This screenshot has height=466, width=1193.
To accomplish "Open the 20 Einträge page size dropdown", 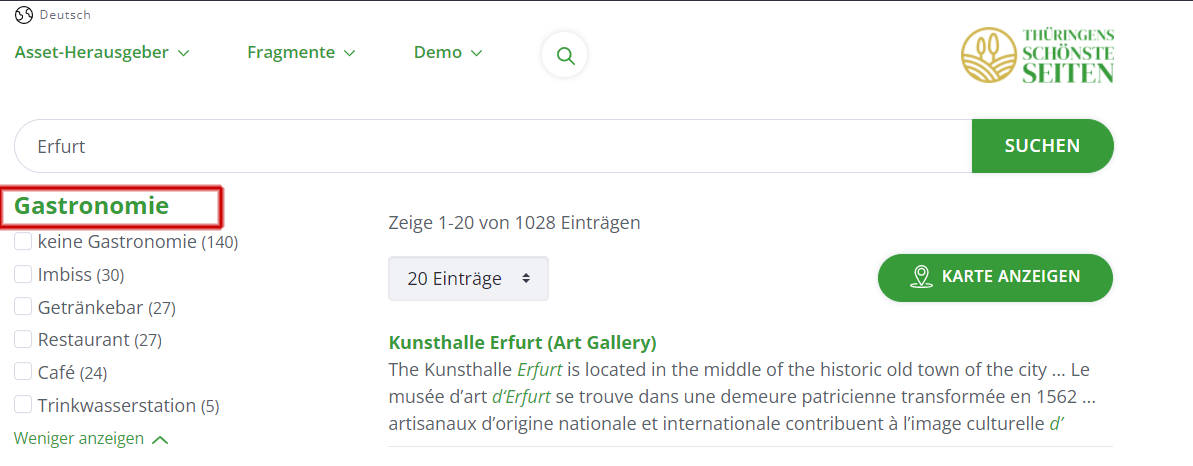I will [x=468, y=279].
